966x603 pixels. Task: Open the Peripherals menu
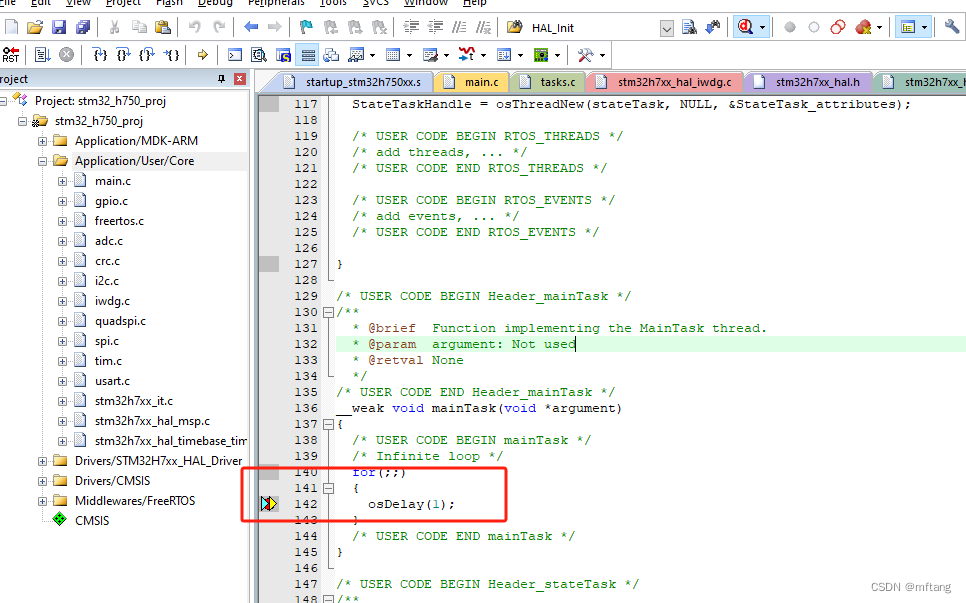(277, 4)
